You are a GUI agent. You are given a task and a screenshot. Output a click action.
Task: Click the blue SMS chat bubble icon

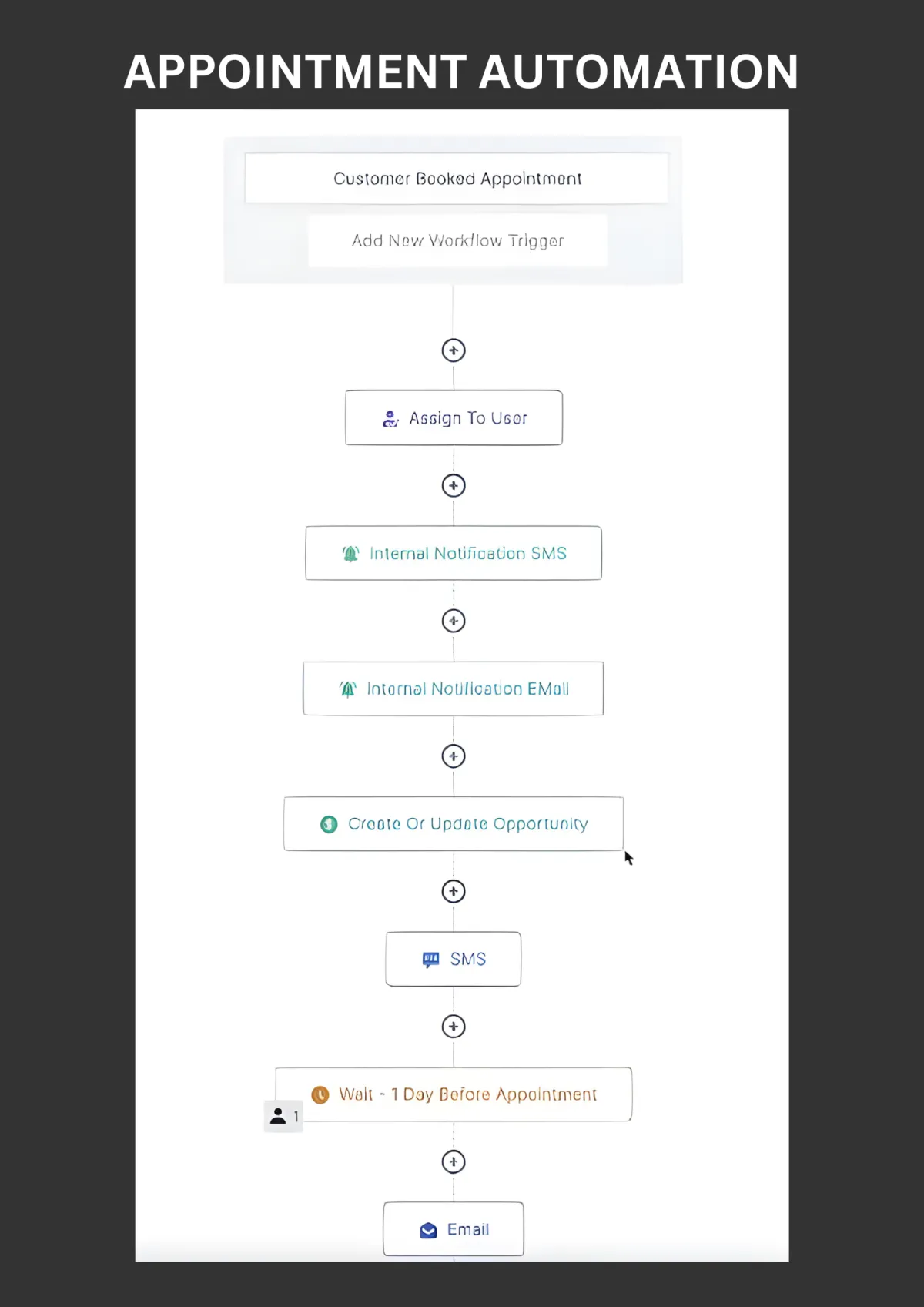point(431,960)
